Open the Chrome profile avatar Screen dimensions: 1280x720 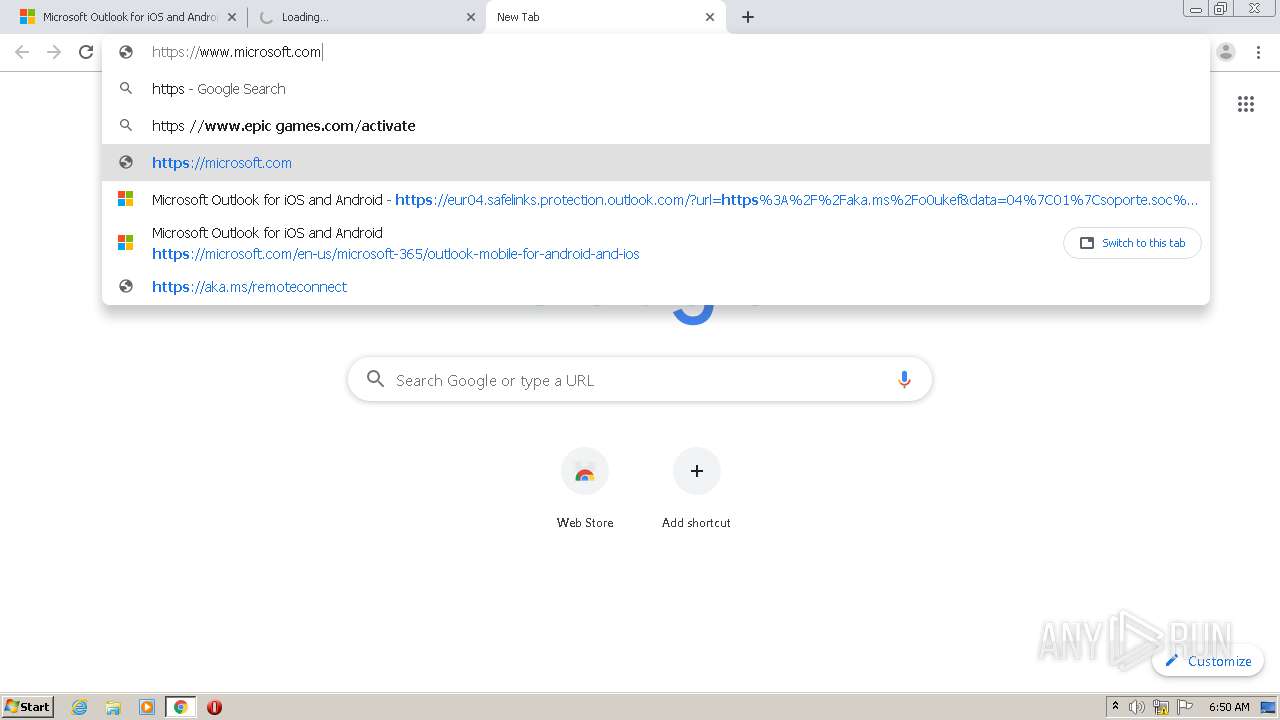click(1226, 52)
